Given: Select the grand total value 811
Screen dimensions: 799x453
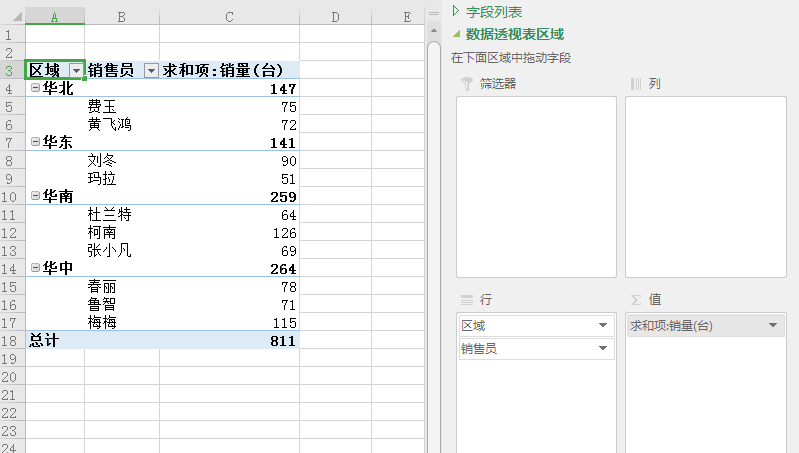Looking at the screenshot, I should (229, 340).
